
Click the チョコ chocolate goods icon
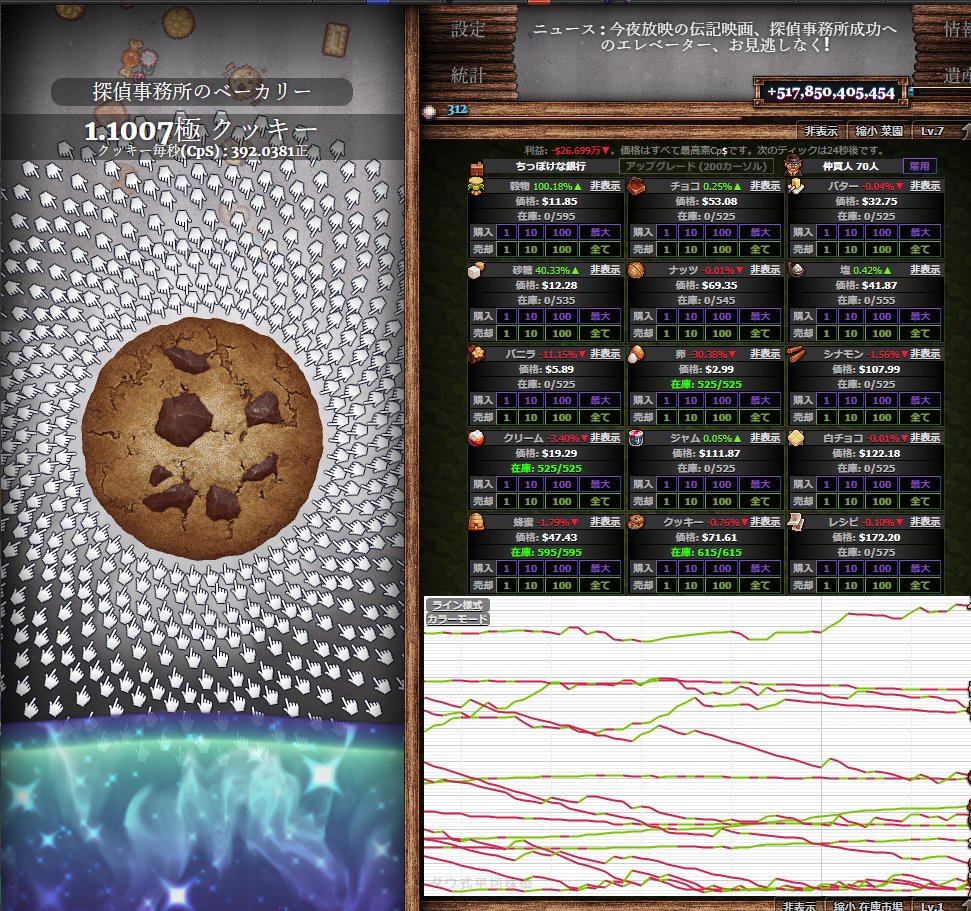pyautogui.click(x=636, y=186)
